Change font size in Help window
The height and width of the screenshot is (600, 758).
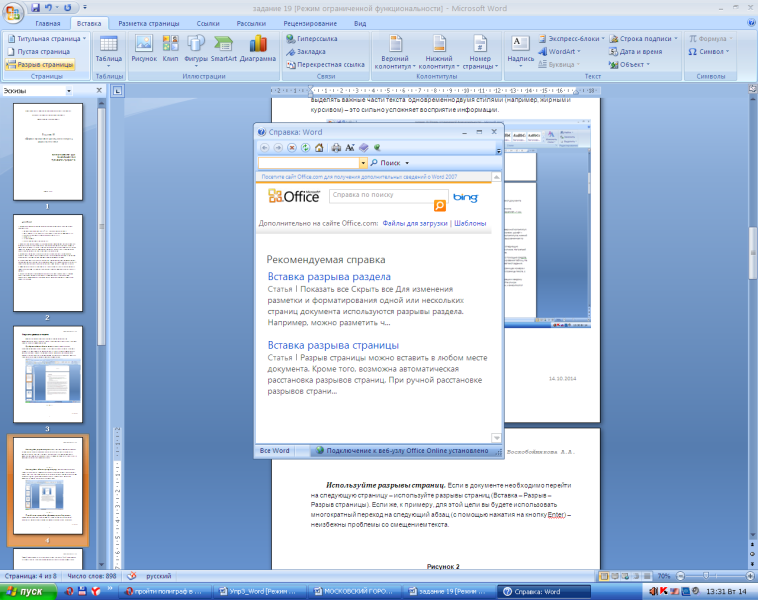[x=350, y=147]
